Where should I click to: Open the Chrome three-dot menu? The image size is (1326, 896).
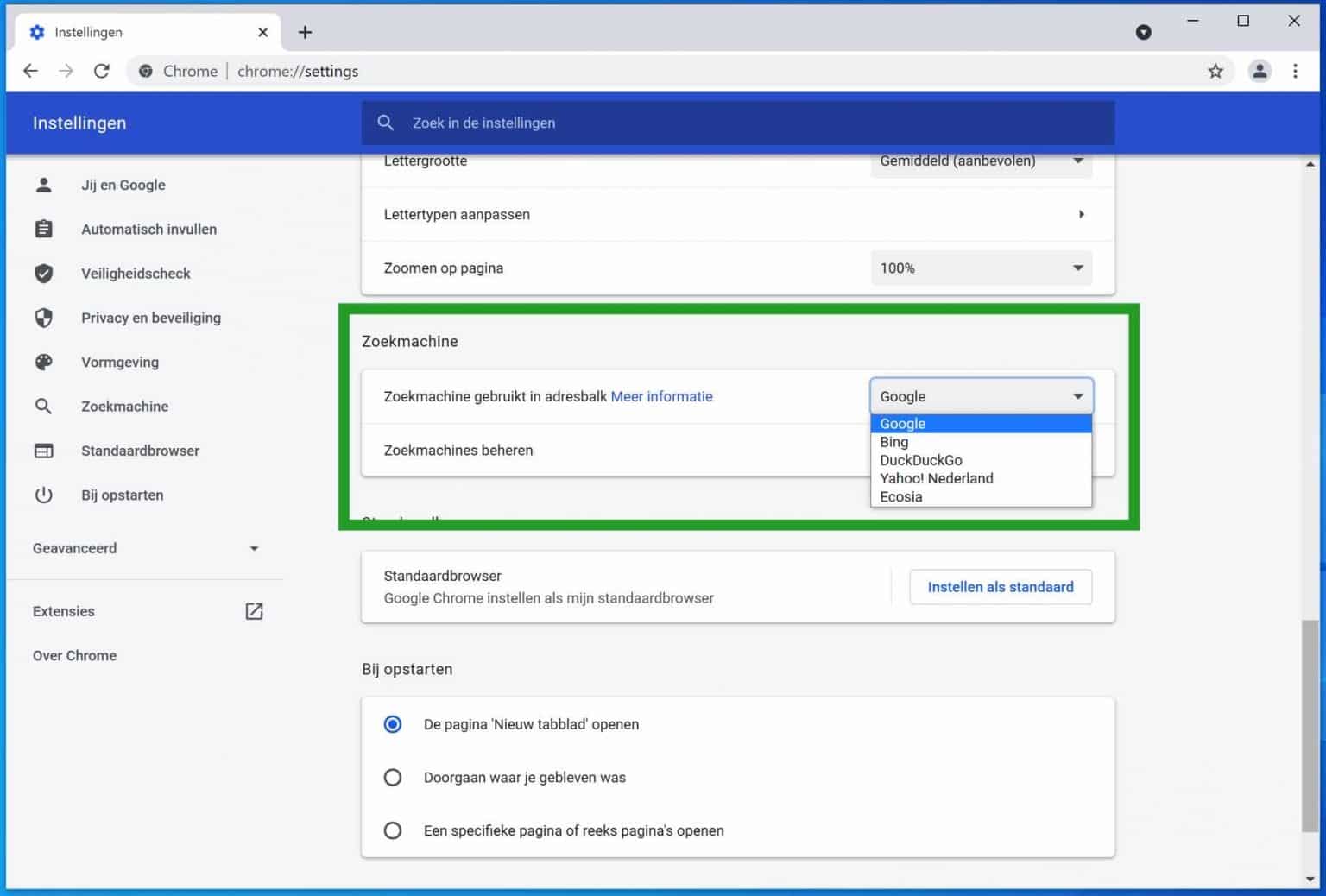(1295, 71)
